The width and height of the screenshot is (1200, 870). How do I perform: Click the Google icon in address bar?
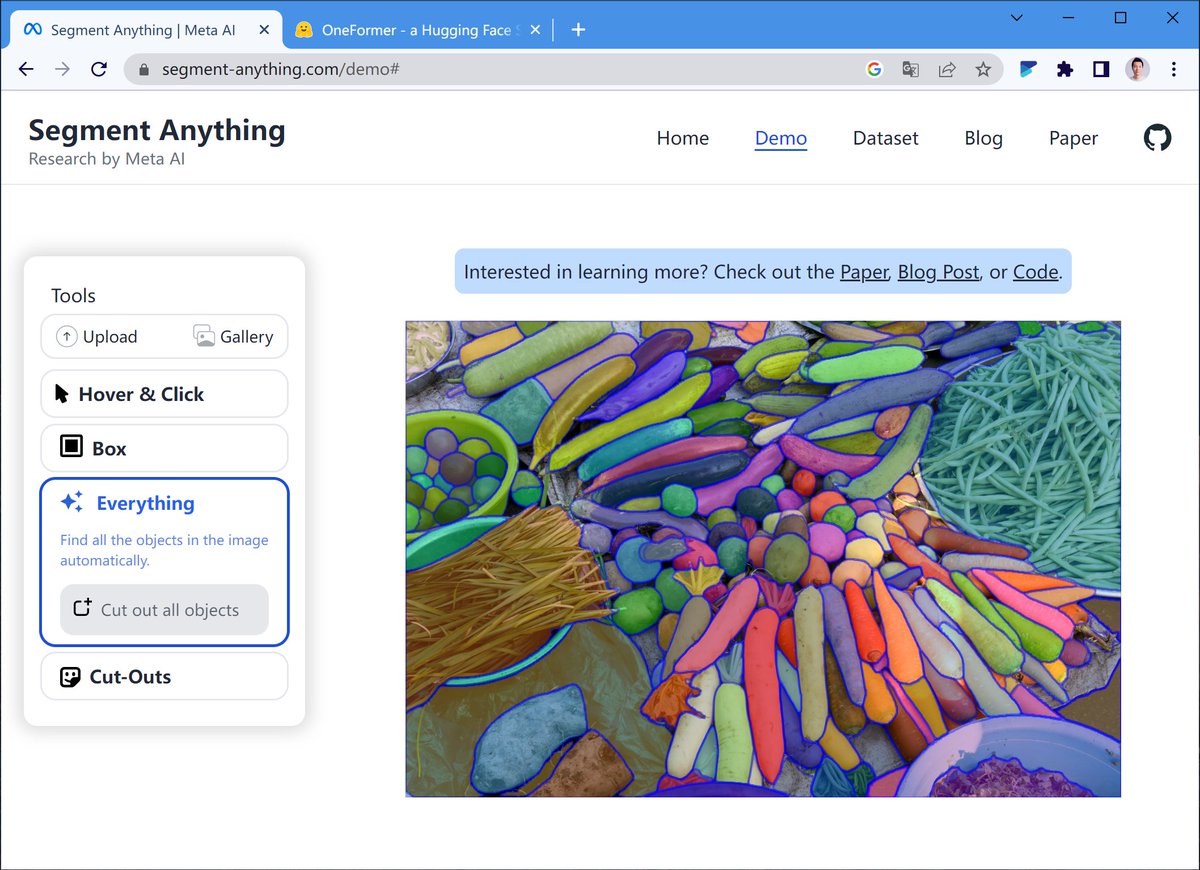pos(874,69)
